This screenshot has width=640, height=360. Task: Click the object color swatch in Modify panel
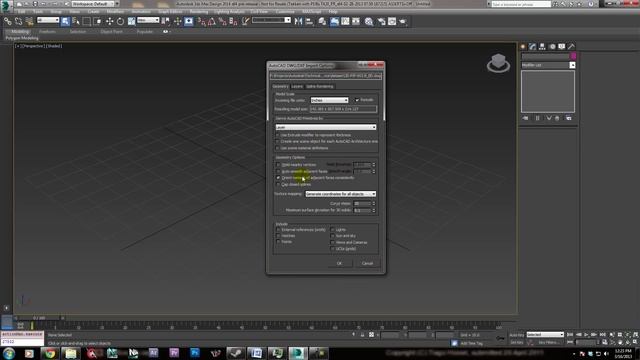[573, 56]
